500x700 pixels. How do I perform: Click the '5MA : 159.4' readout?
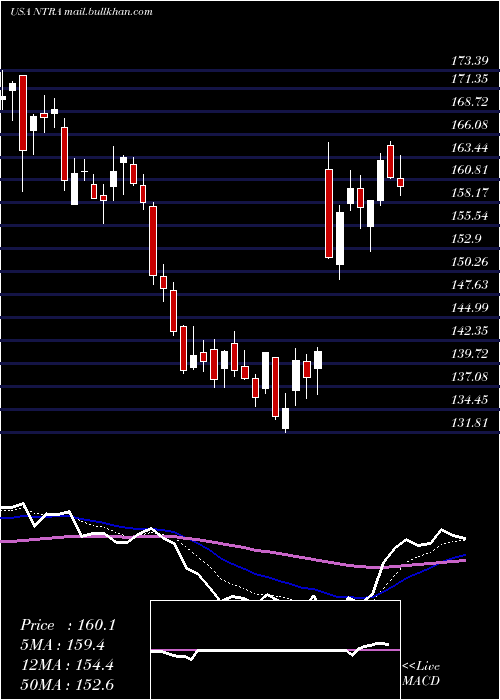click(64, 645)
